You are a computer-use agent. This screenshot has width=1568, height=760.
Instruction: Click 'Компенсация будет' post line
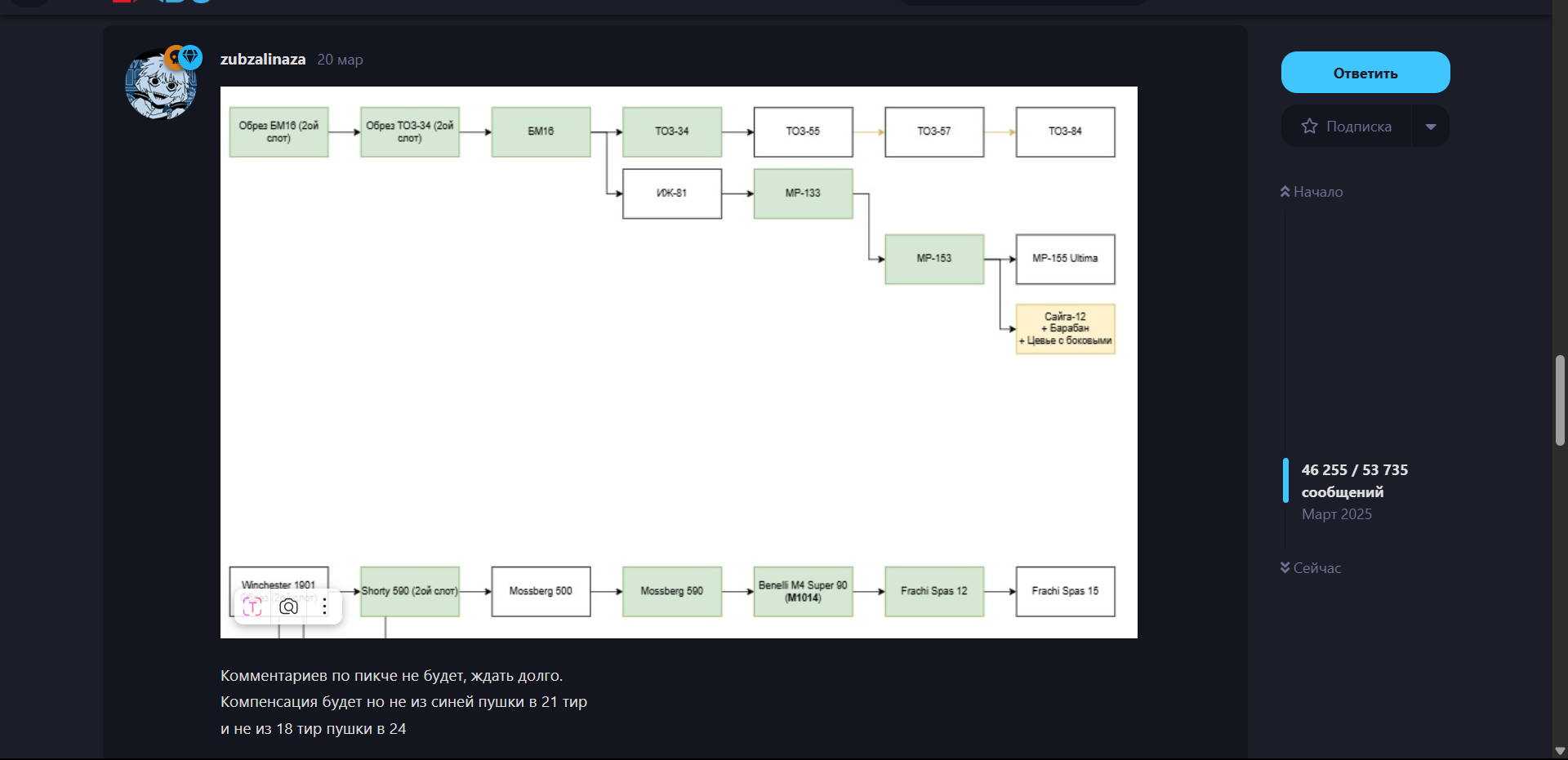[403, 702]
